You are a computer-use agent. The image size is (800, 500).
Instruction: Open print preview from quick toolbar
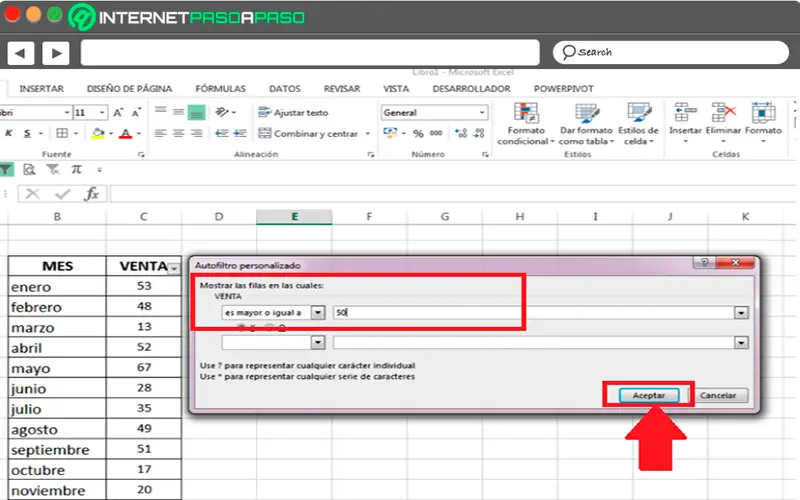coord(30,169)
